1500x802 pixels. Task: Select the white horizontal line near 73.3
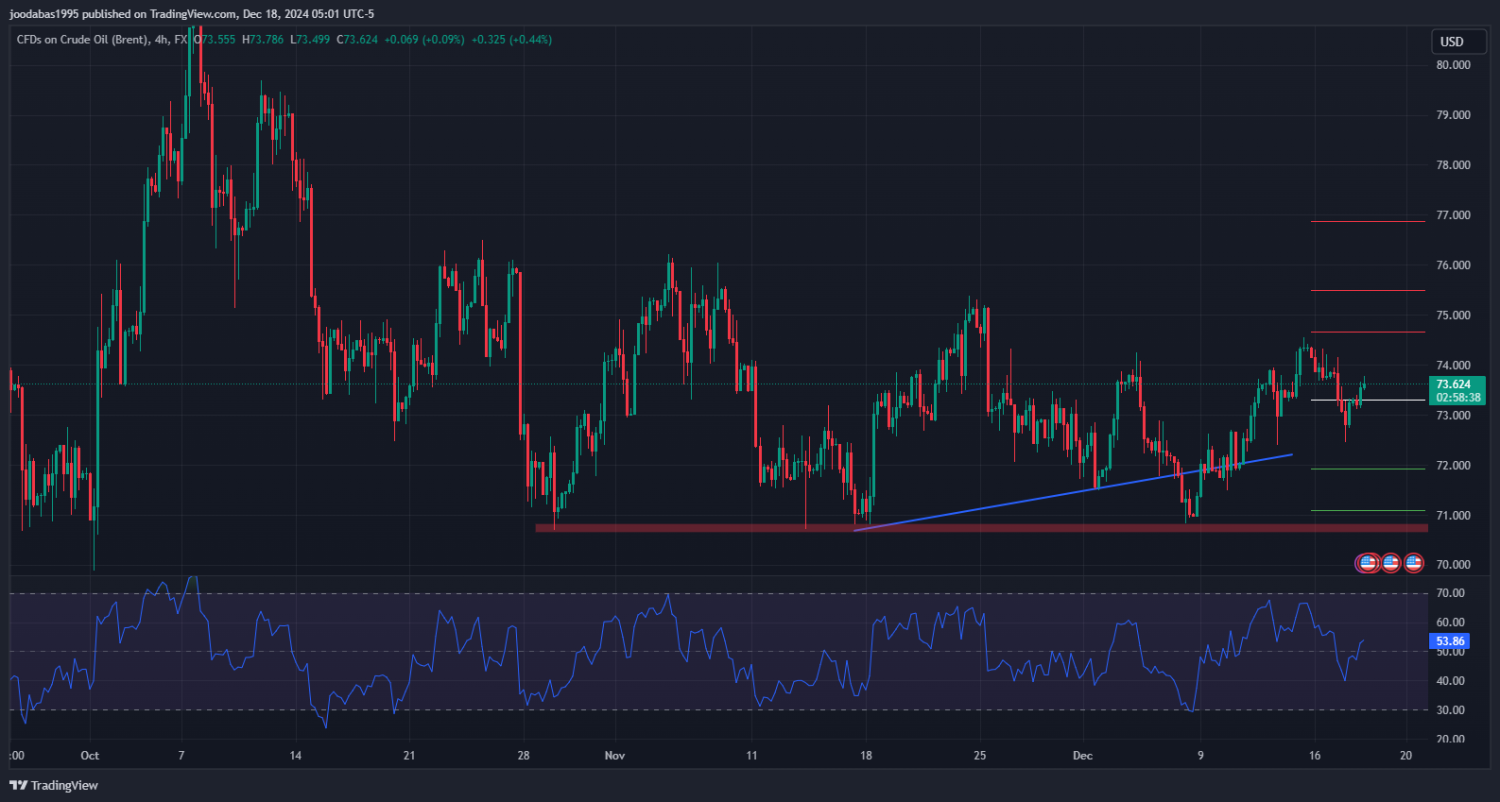(x=1368, y=400)
